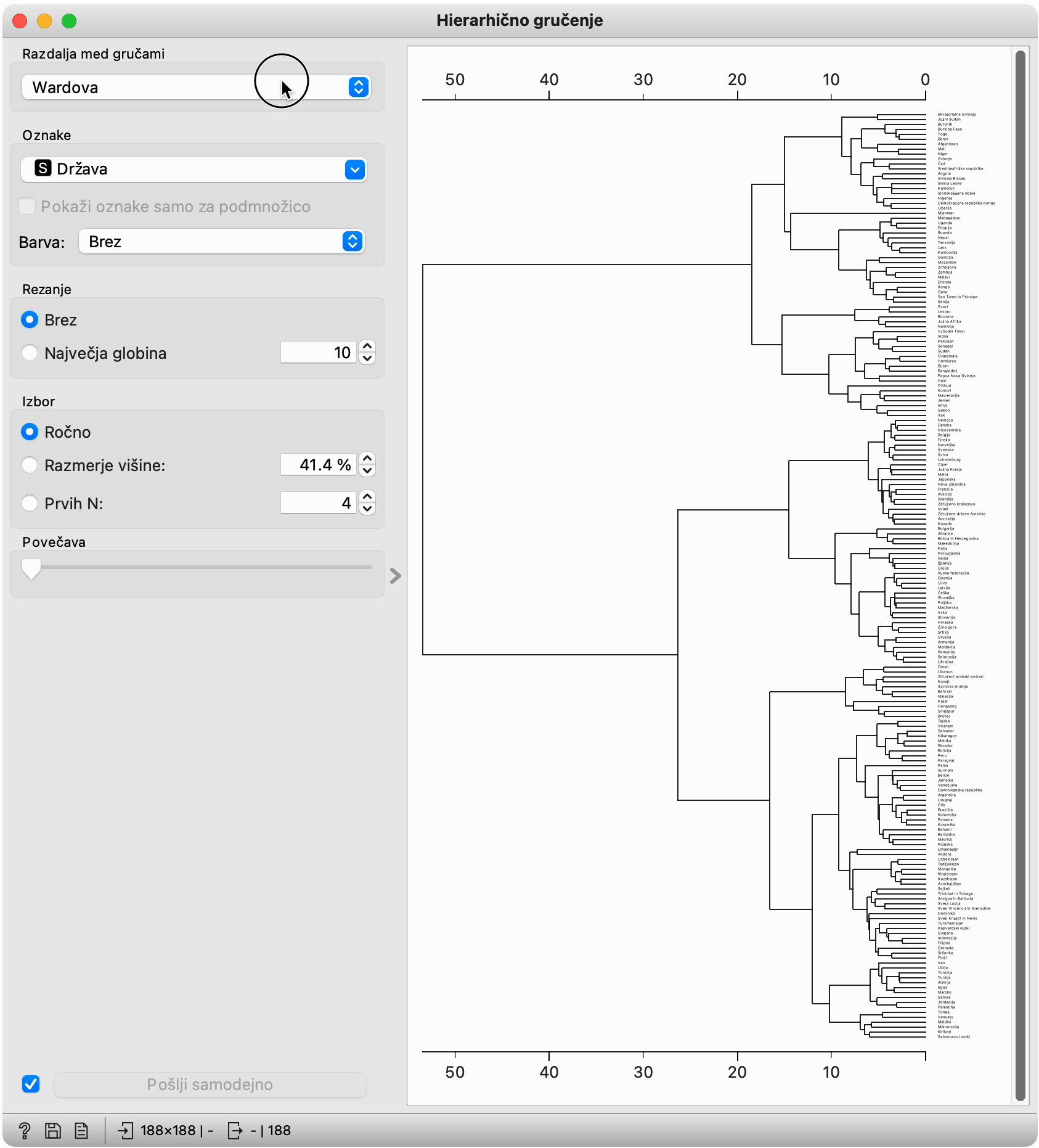Viewport: 1039px width, 1148px height.
Task: Close the Hierarhično gručenje window
Action: coord(20,21)
